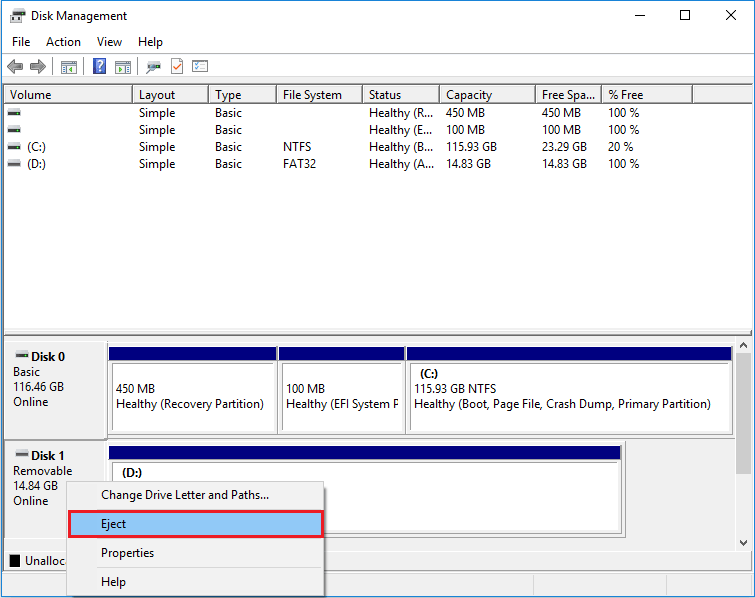Click the black Unallocated legend square
The height and width of the screenshot is (598, 755).
[15, 560]
